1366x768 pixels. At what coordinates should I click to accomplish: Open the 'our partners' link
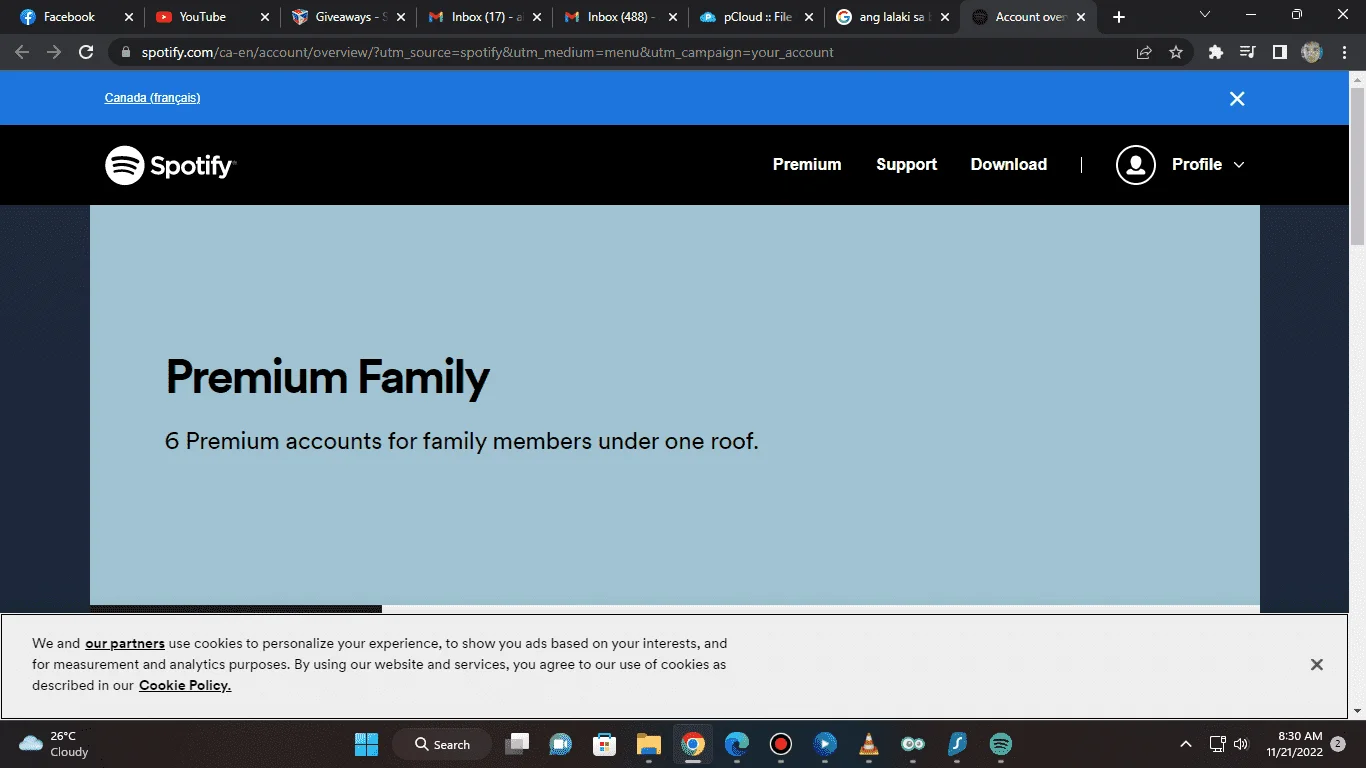tap(125, 643)
